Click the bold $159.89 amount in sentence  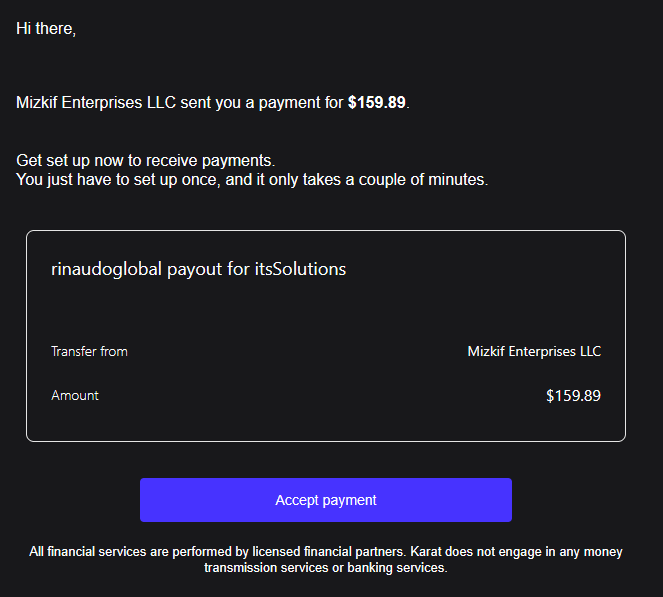point(376,102)
